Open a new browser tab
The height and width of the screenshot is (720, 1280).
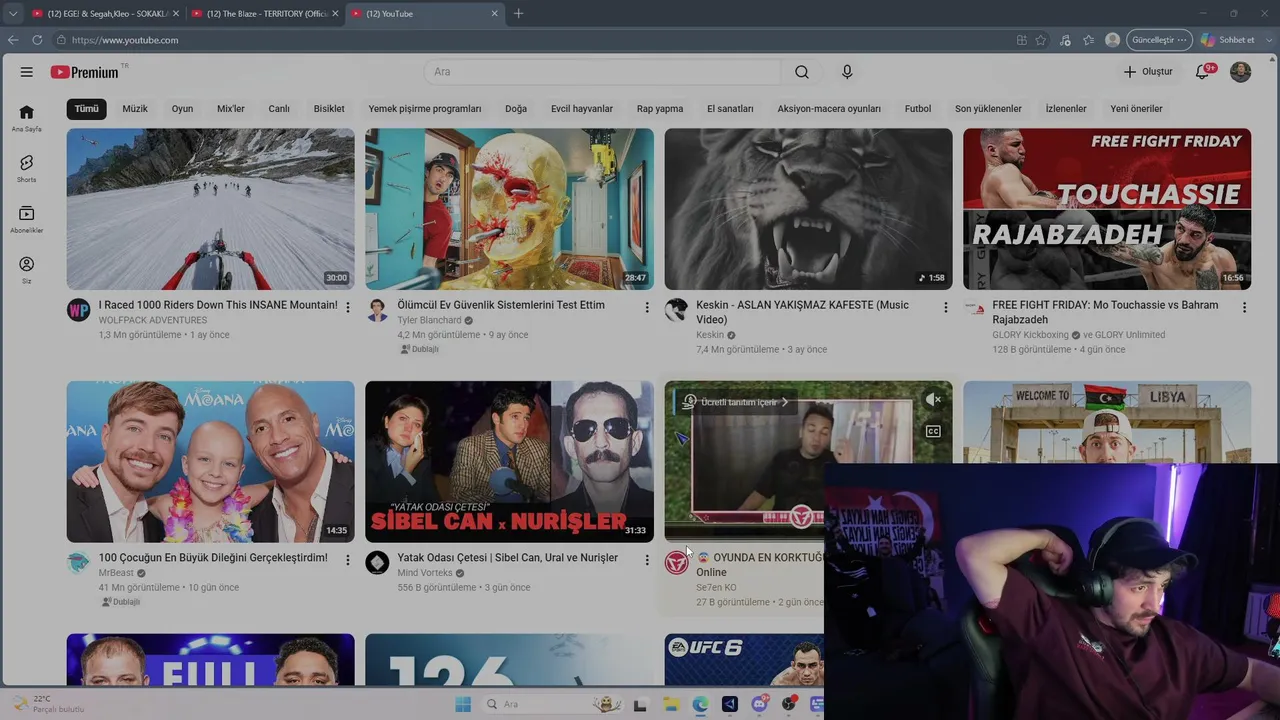[518, 14]
